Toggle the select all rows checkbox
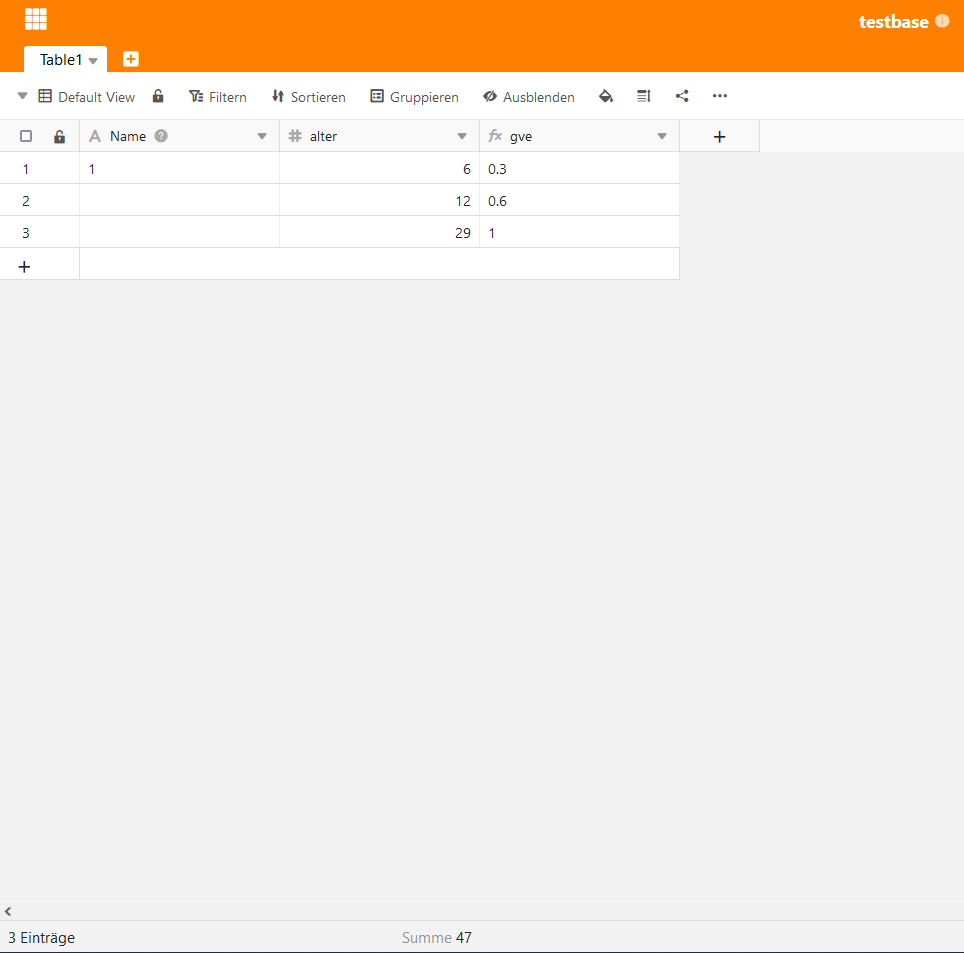The width and height of the screenshot is (964, 953). (x=26, y=137)
